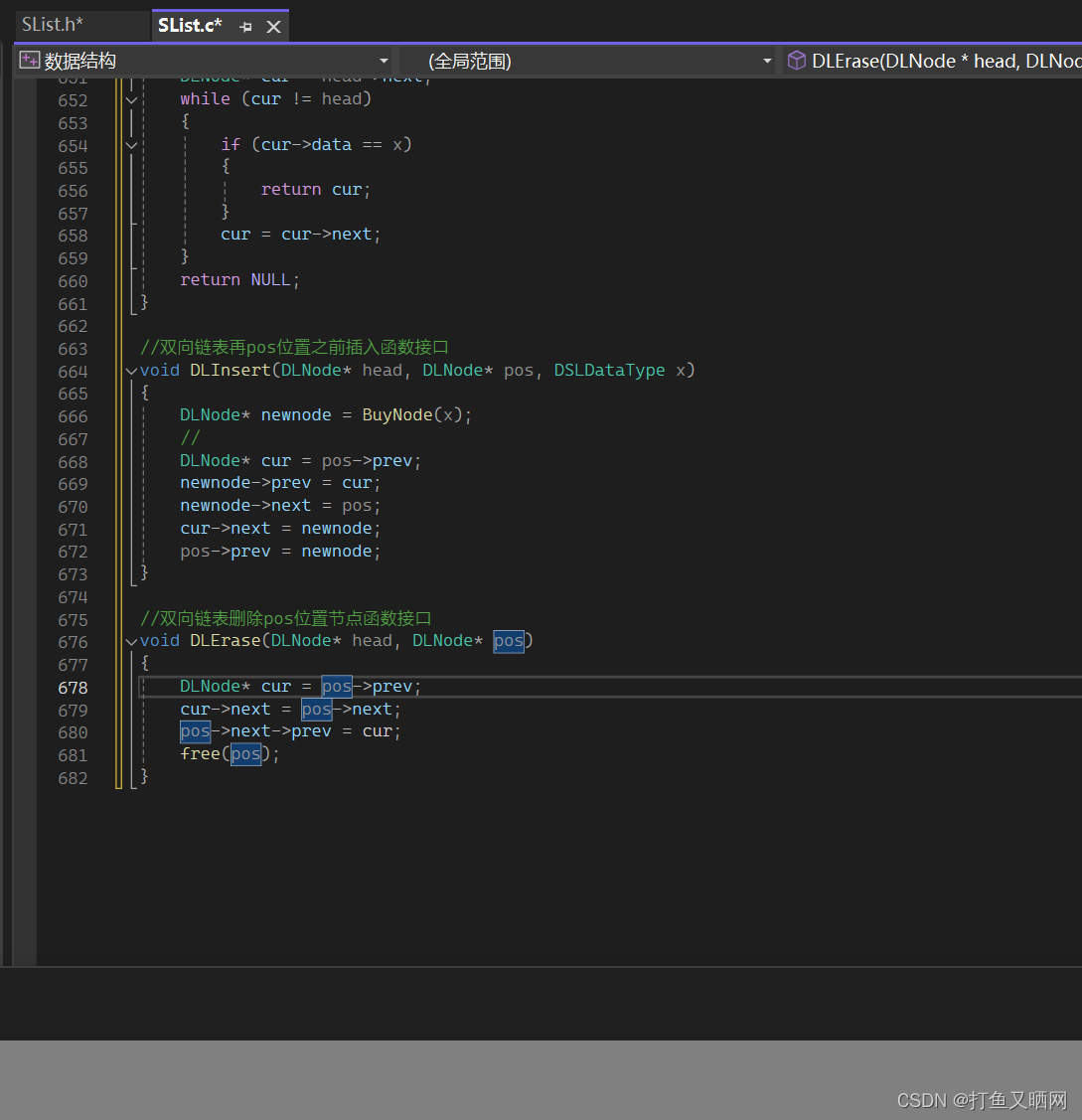The width and height of the screenshot is (1082, 1120).
Task: Click the 'while (cur != head)' statement
Action: (x=275, y=98)
